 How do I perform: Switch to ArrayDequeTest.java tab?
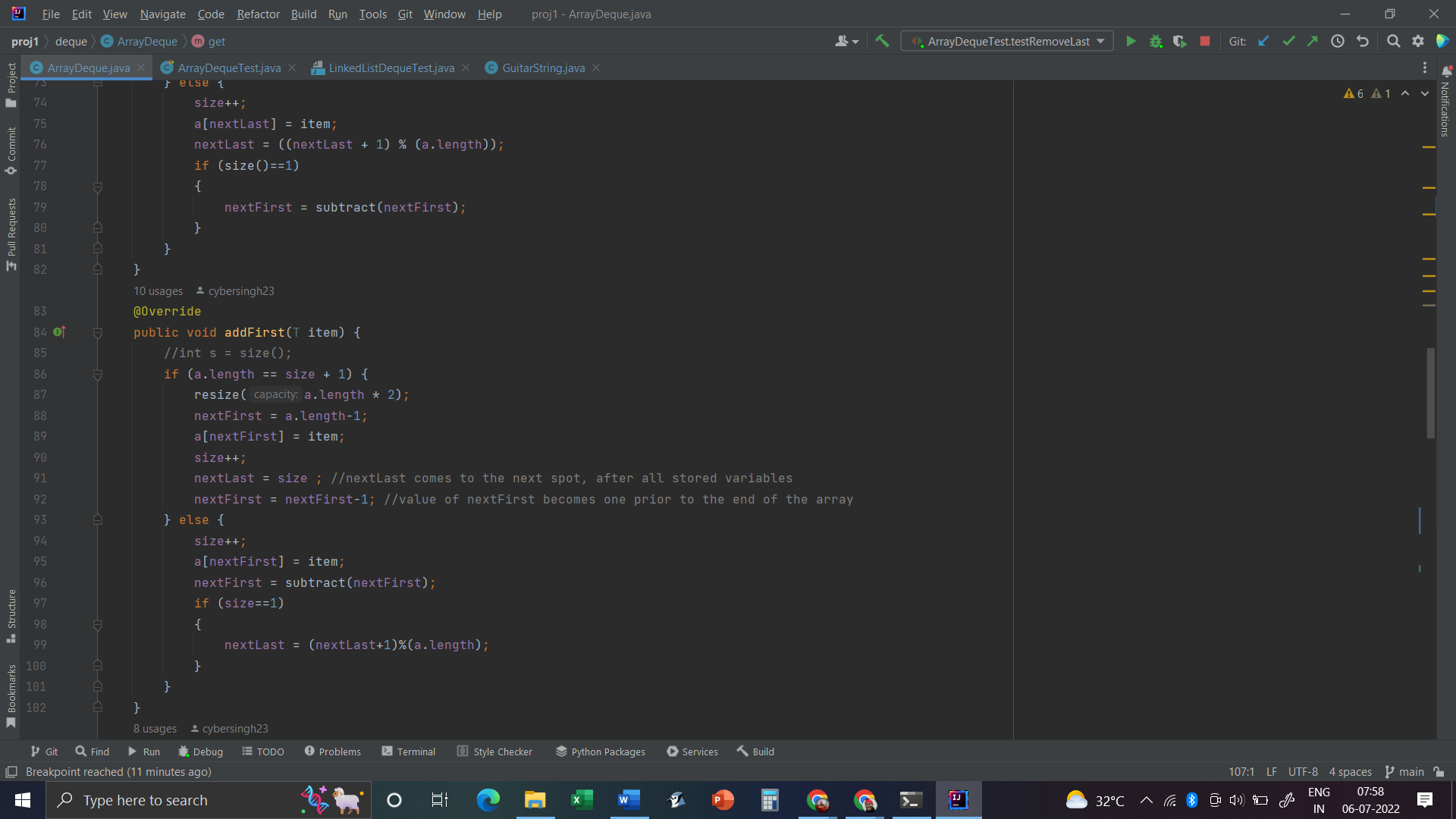(229, 68)
